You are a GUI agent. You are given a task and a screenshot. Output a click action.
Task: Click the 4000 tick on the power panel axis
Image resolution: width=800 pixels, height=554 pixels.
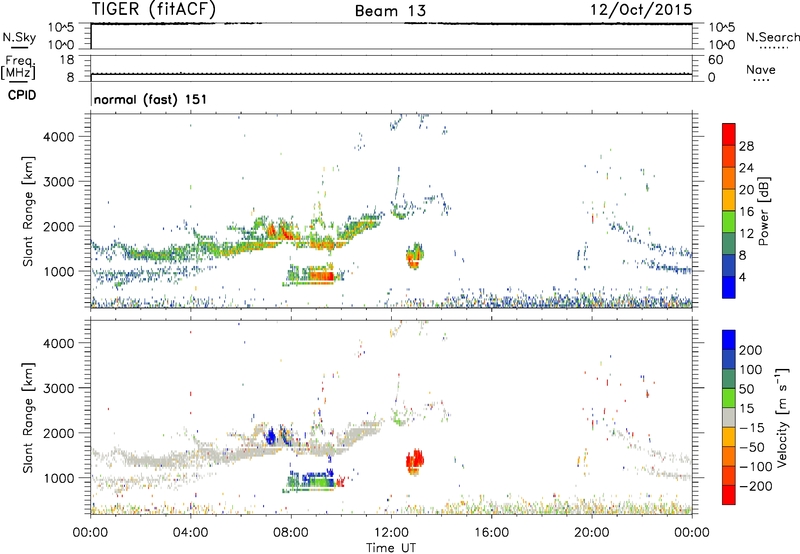(x=59, y=137)
